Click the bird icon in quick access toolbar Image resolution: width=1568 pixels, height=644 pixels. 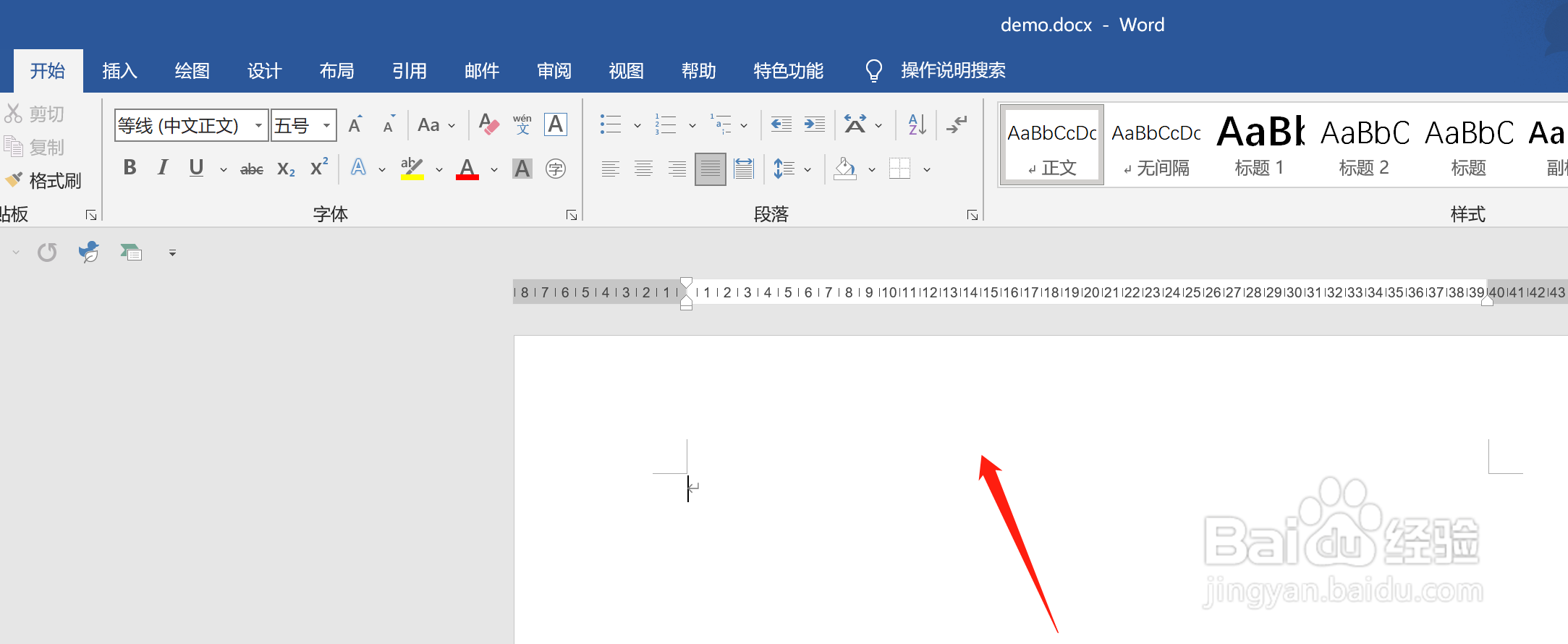click(89, 252)
